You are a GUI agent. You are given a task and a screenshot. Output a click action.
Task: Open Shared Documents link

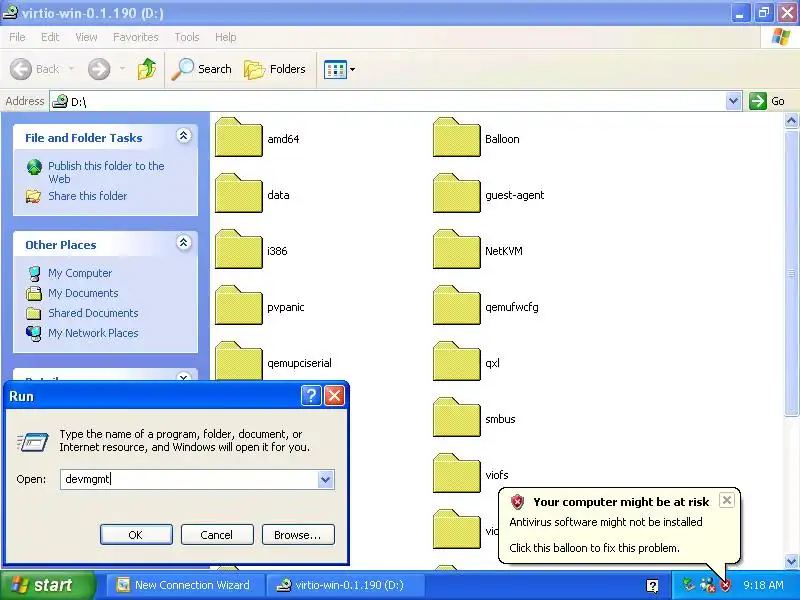click(x=93, y=313)
